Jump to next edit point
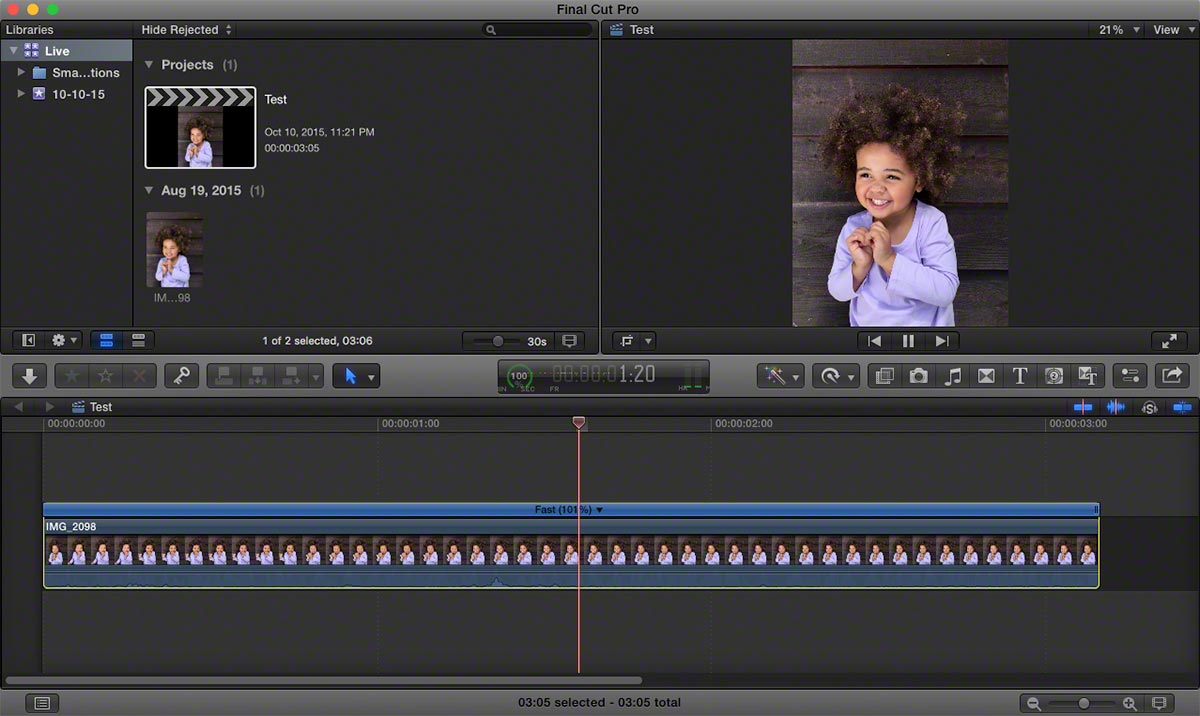This screenshot has width=1200, height=716. pyautogui.click(x=942, y=341)
